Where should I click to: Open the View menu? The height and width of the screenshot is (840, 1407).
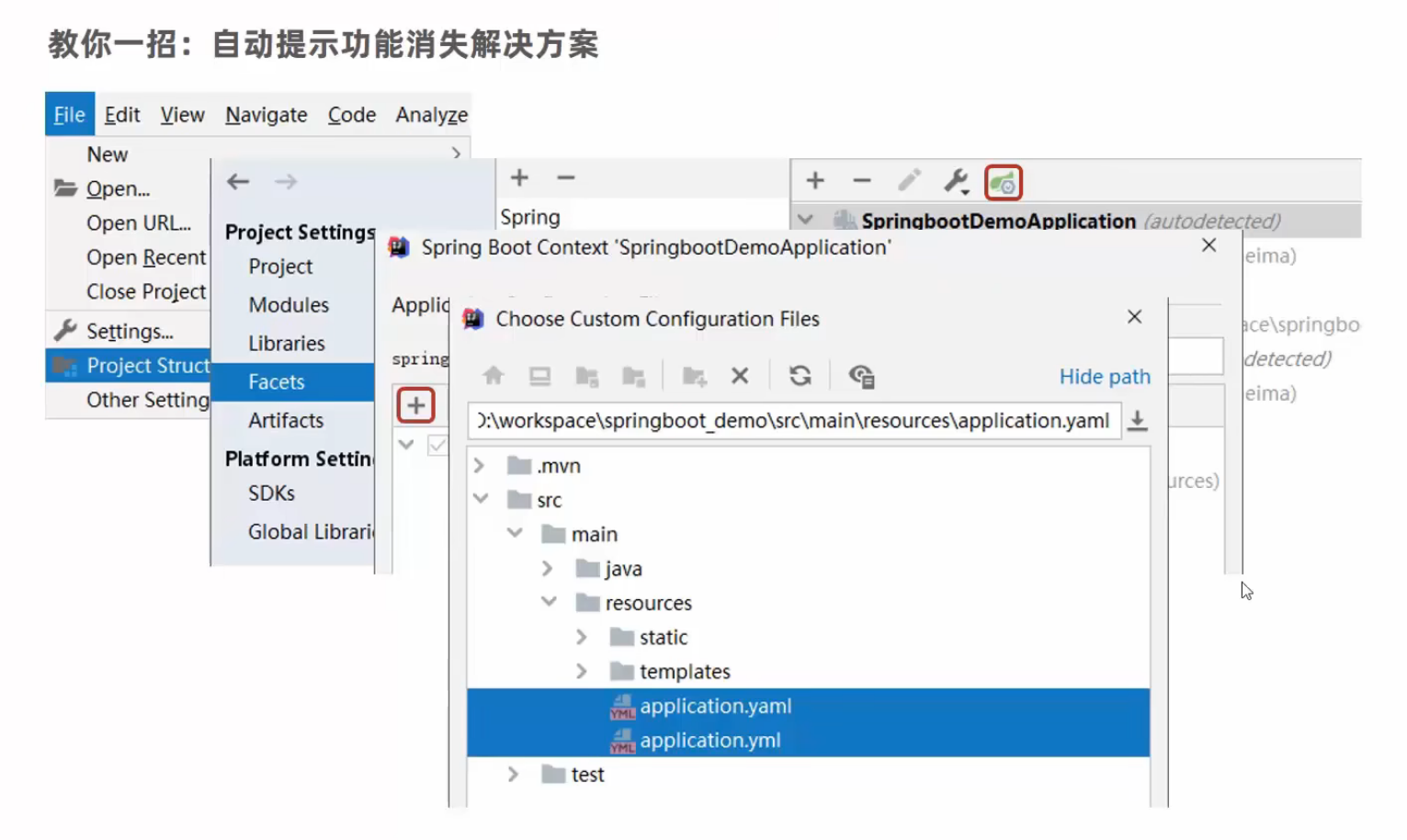click(x=182, y=115)
